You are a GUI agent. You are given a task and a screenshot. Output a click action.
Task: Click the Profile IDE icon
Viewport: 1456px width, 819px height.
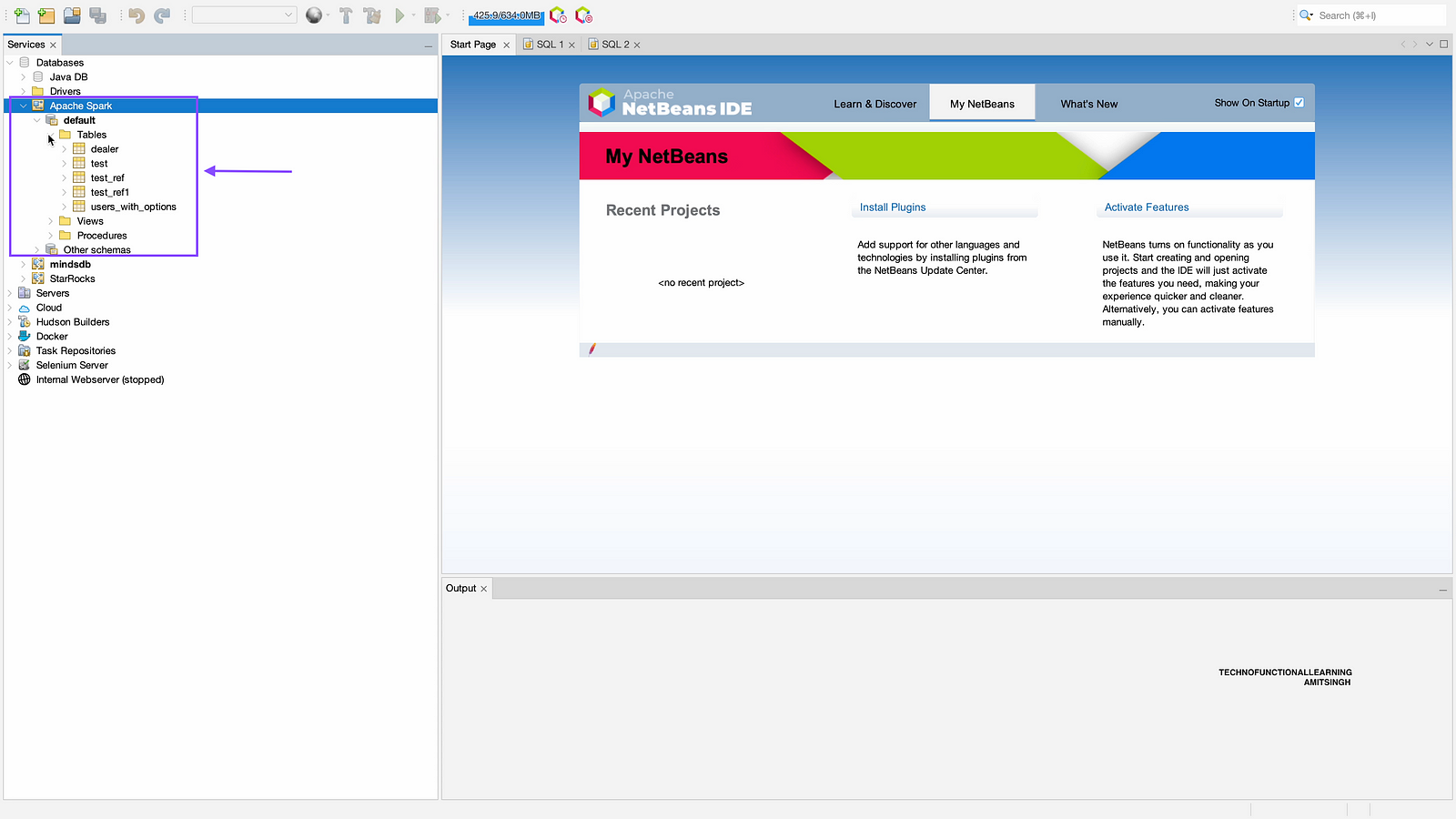558,15
